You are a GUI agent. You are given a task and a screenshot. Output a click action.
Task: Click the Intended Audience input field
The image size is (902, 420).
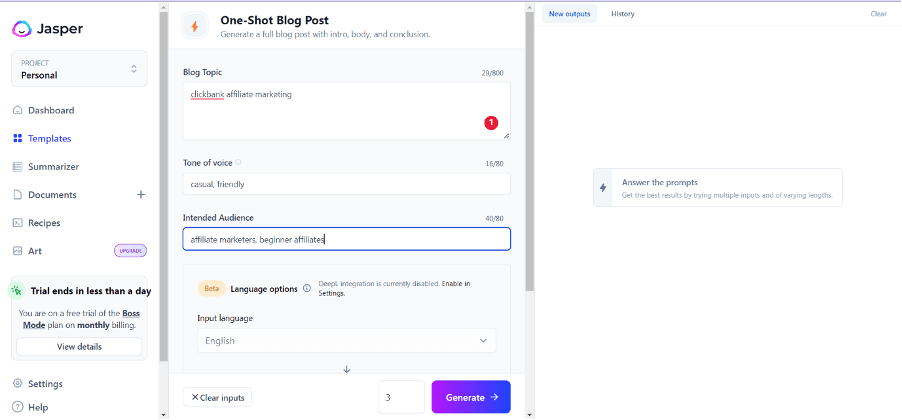[346, 239]
